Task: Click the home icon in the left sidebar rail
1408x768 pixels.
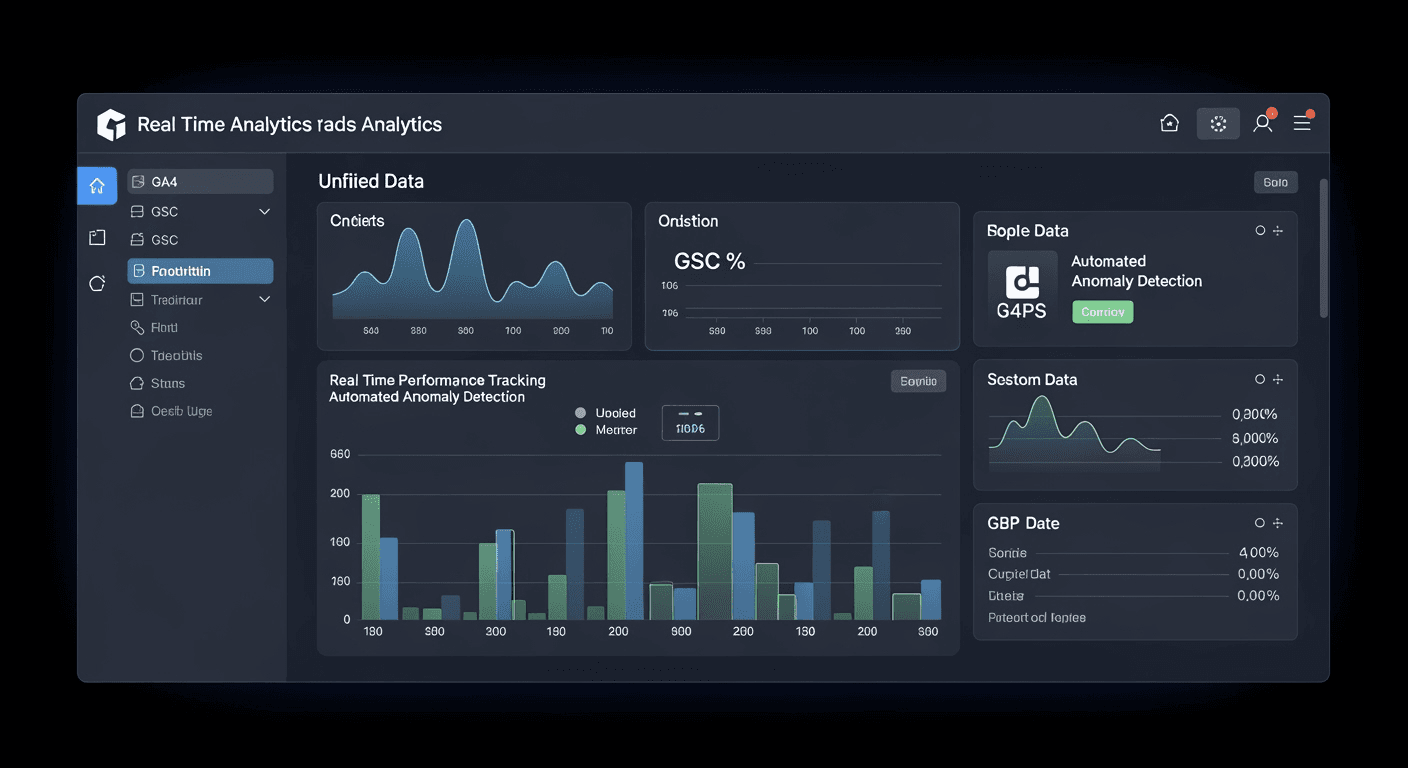Action: click(97, 185)
